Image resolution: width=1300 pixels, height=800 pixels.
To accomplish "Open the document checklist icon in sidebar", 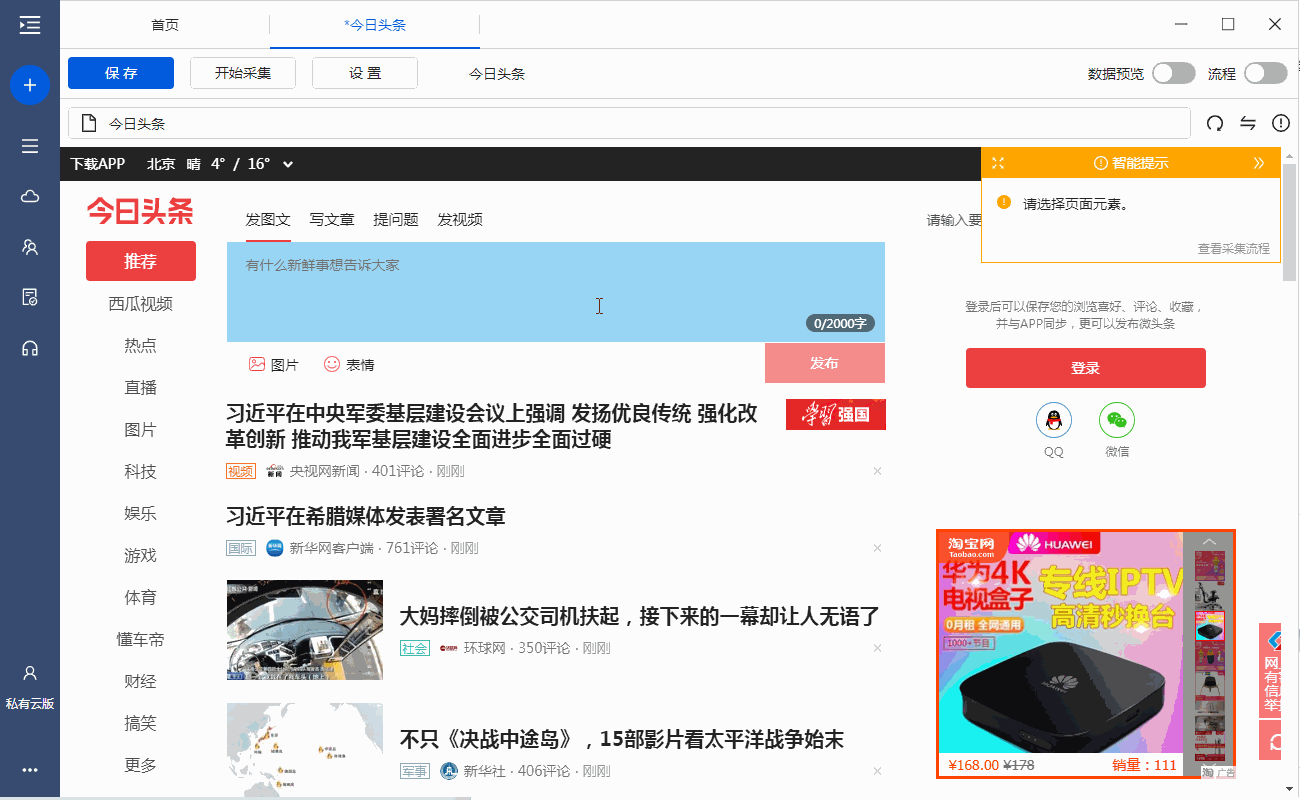I will tap(30, 297).
